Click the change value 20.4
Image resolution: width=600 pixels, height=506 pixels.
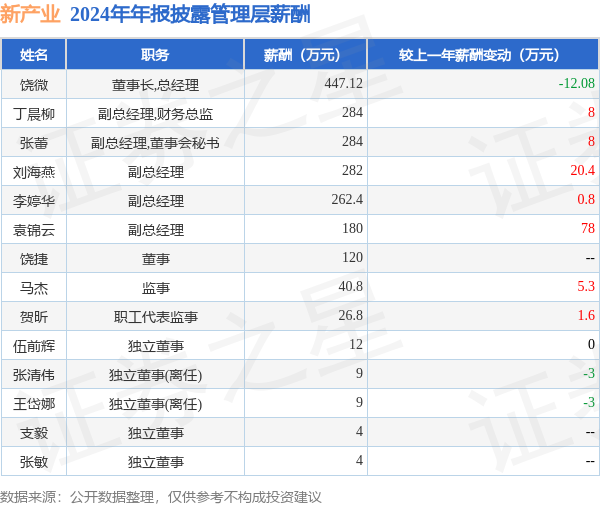[582, 170]
